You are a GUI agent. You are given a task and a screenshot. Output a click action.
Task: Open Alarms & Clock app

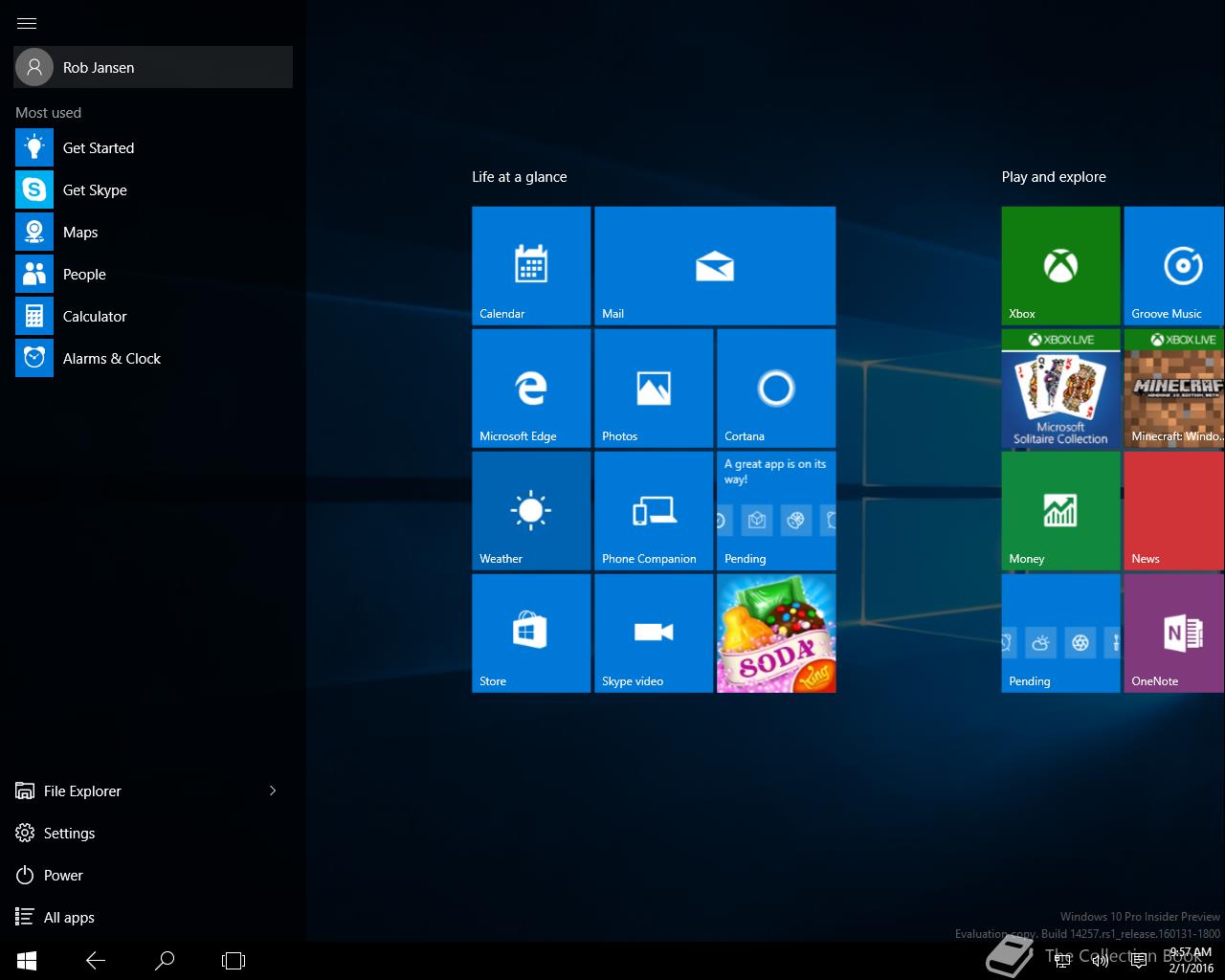coord(153,358)
